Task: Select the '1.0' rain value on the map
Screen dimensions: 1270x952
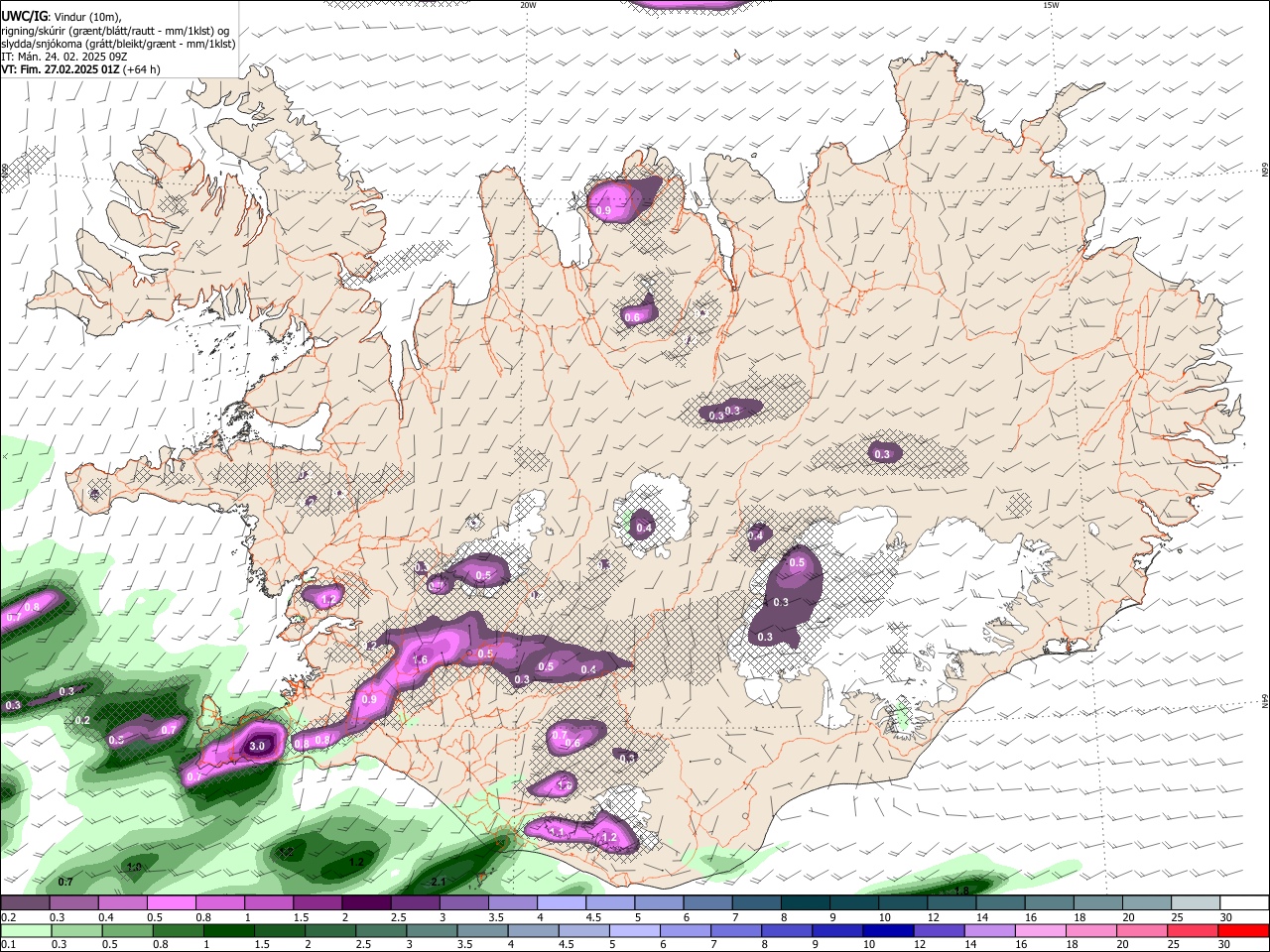Action: point(135,867)
